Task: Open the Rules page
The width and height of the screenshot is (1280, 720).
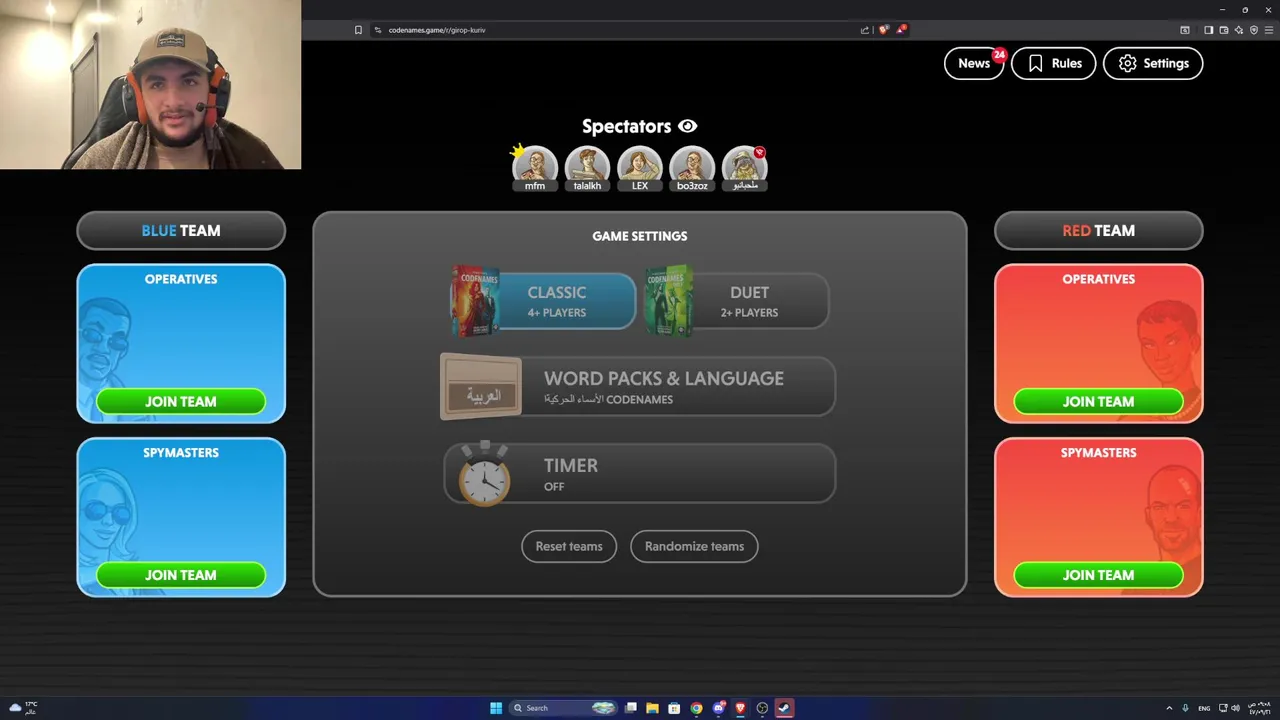Action: (x=1053, y=63)
